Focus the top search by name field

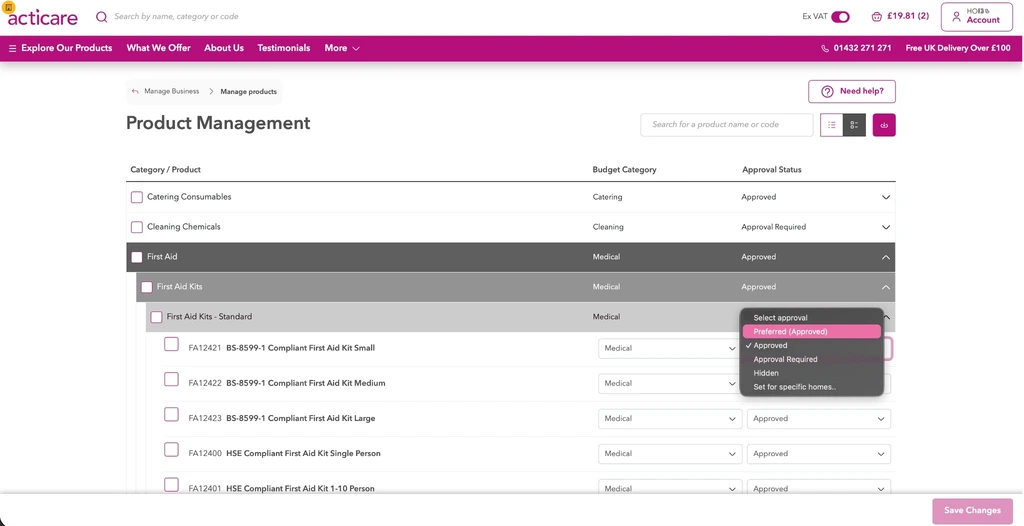[x=176, y=16]
